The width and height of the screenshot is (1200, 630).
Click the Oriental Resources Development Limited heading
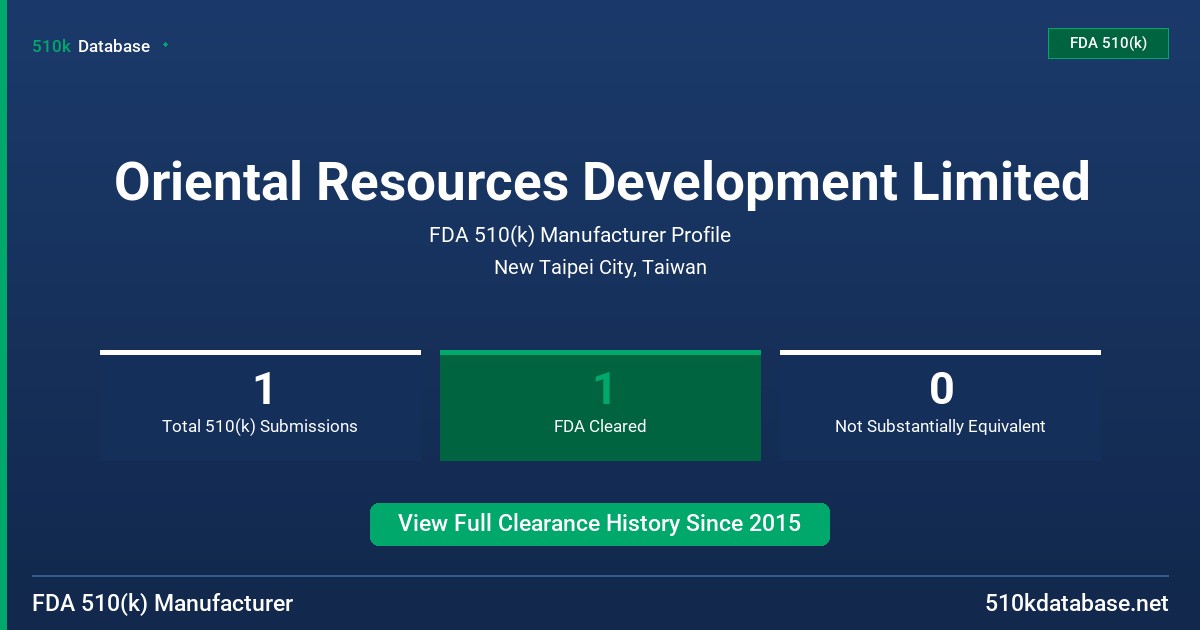coord(602,182)
